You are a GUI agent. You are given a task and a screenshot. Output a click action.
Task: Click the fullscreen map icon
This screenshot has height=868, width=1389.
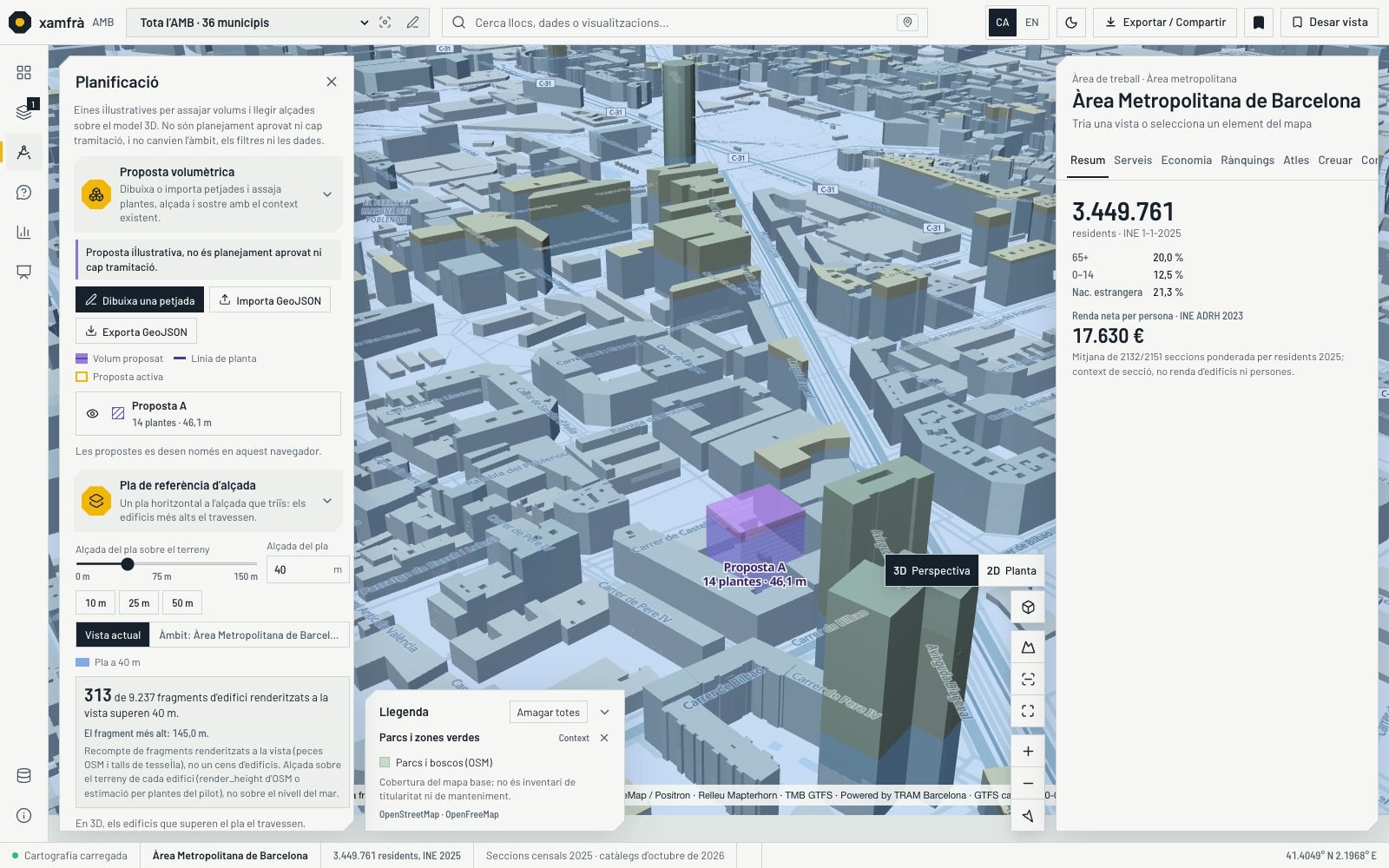point(1028,711)
